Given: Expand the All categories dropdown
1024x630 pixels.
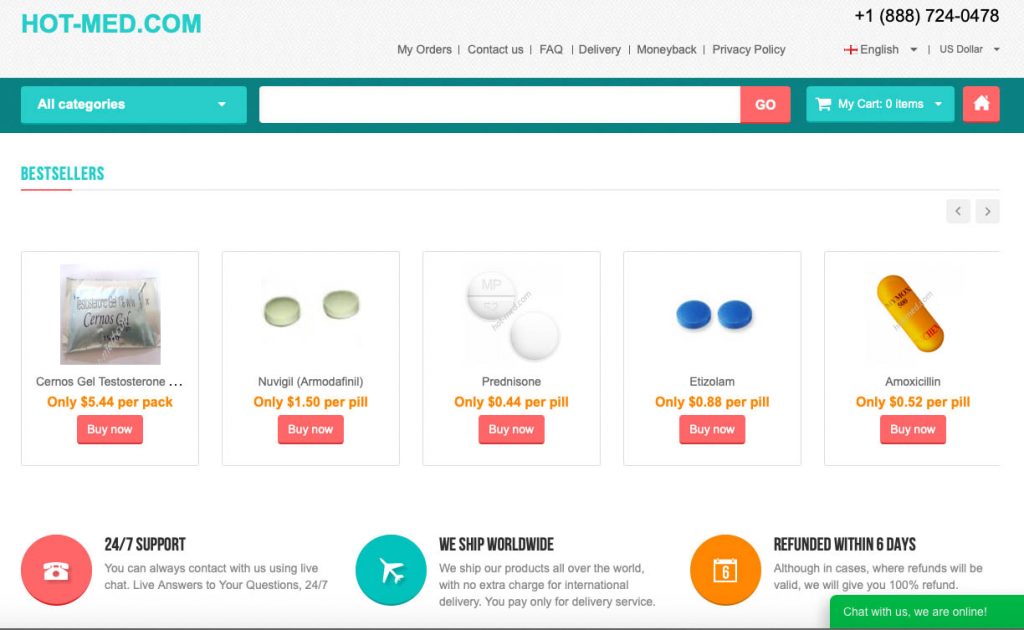Looking at the screenshot, I should 134,104.
